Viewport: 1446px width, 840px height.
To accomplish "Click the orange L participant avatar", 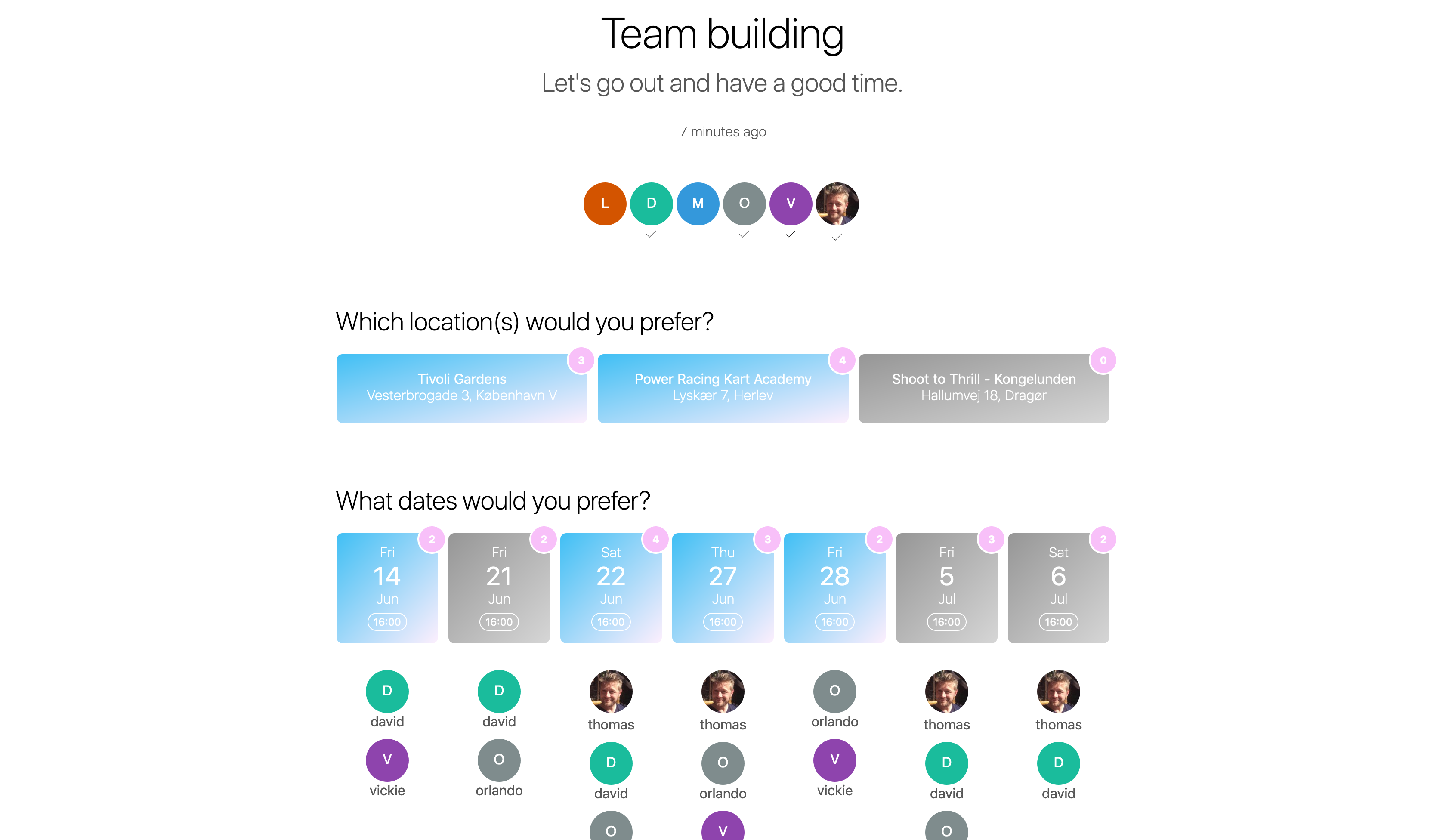I will coord(605,204).
